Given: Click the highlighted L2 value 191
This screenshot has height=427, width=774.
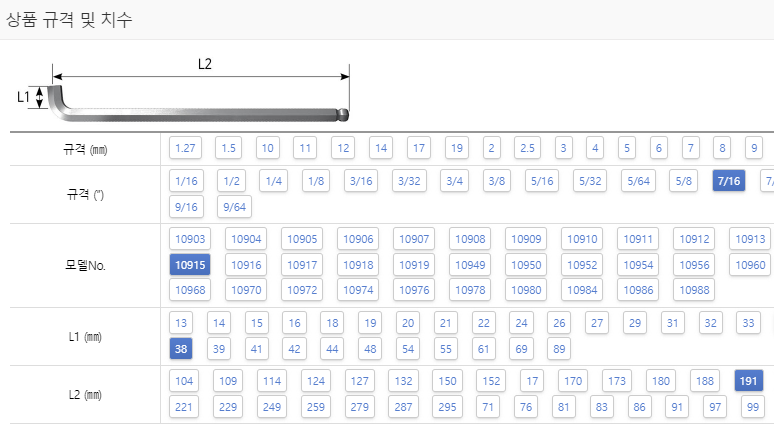Looking at the screenshot, I should [x=748, y=381].
